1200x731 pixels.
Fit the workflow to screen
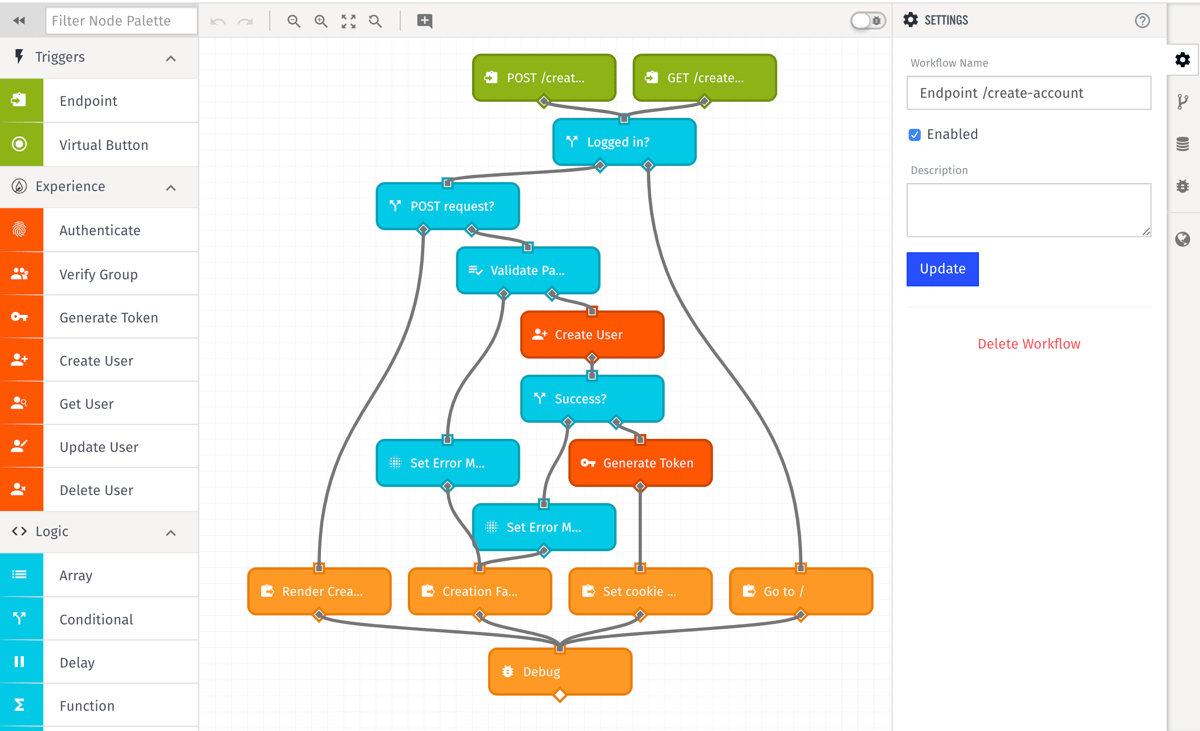pyautogui.click(x=348, y=21)
